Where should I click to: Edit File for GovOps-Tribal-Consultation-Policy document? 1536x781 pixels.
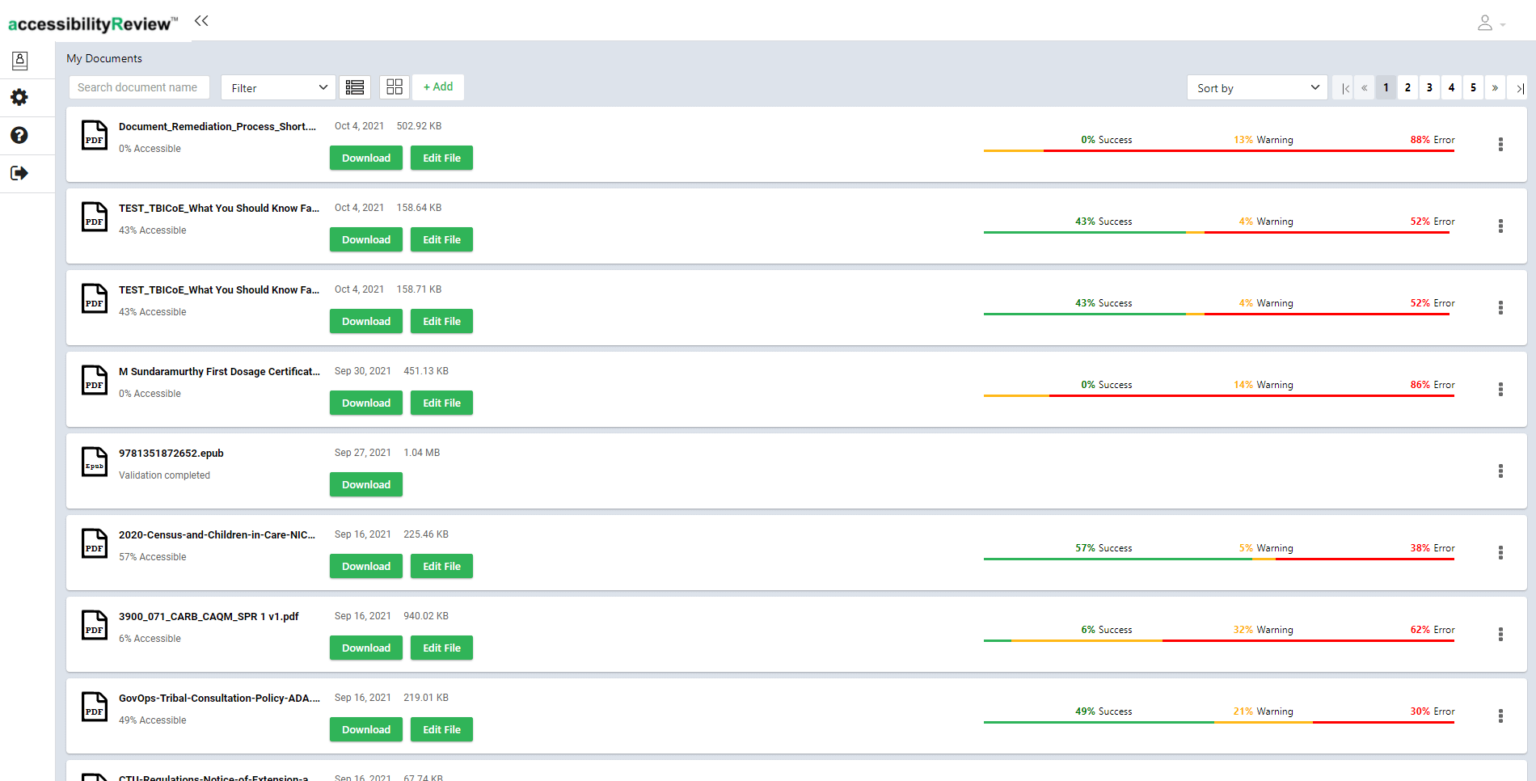(441, 730)
